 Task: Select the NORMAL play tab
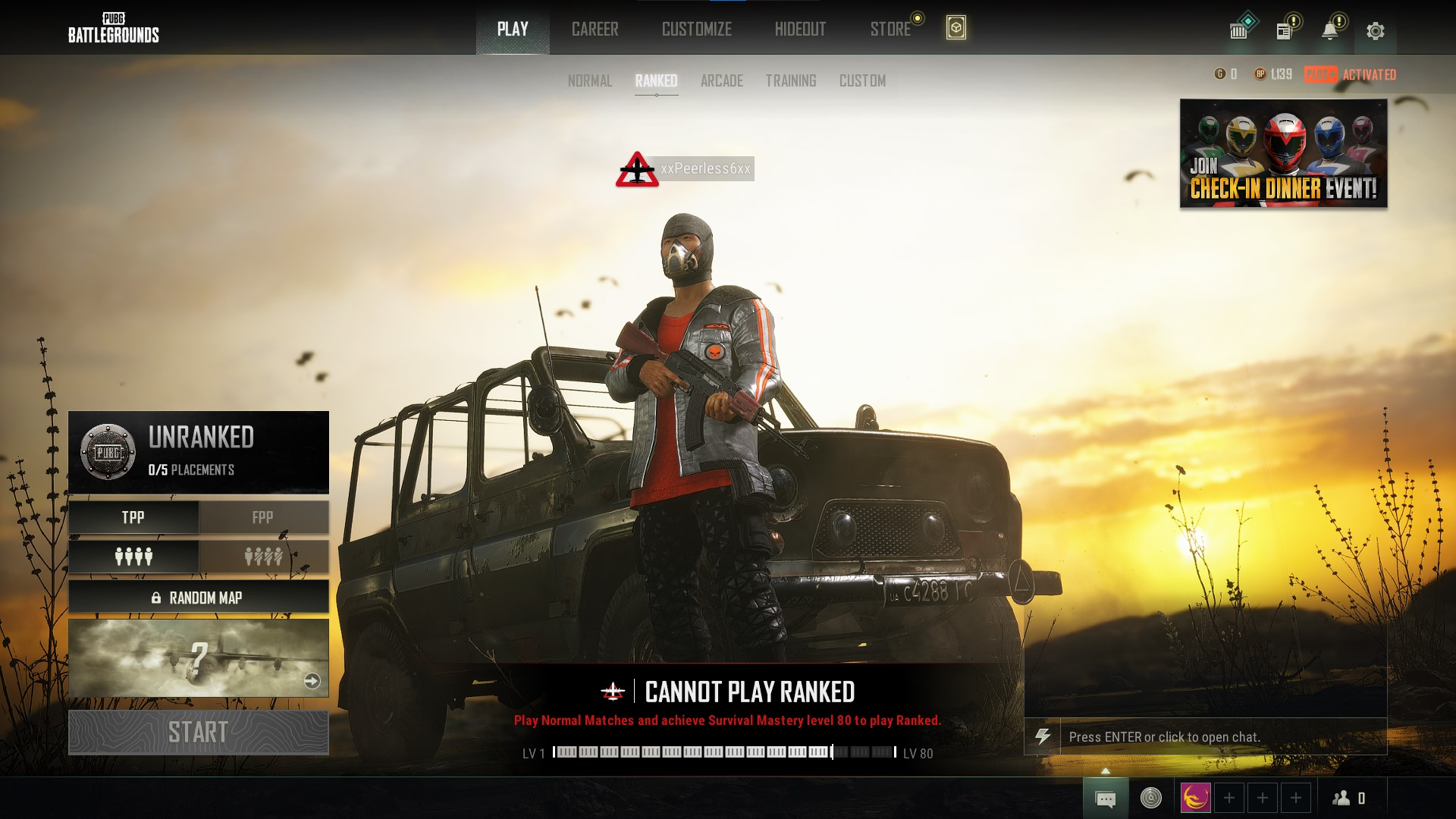pyautogui.click(x=590, y=80)
